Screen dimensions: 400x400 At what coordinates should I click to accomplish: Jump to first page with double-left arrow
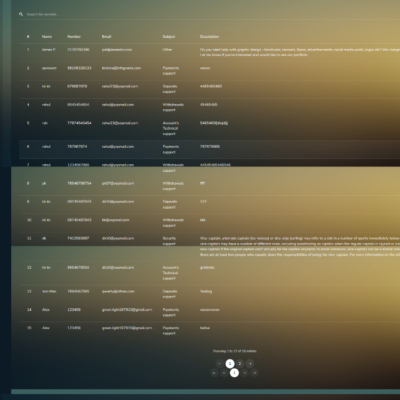(x=214, y=373)
